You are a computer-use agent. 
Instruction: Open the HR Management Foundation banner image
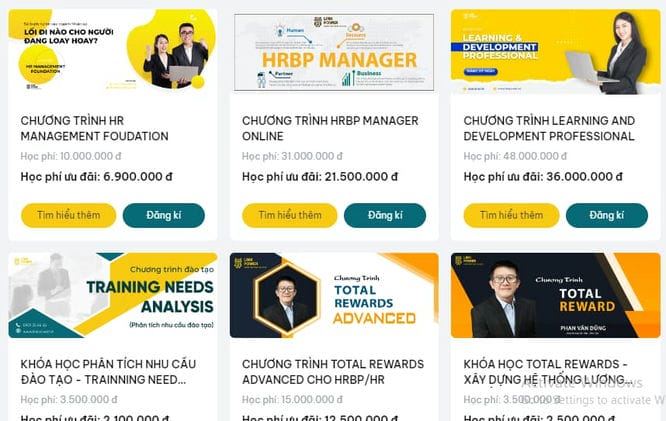pyautogui.click(x=113, y=51)
